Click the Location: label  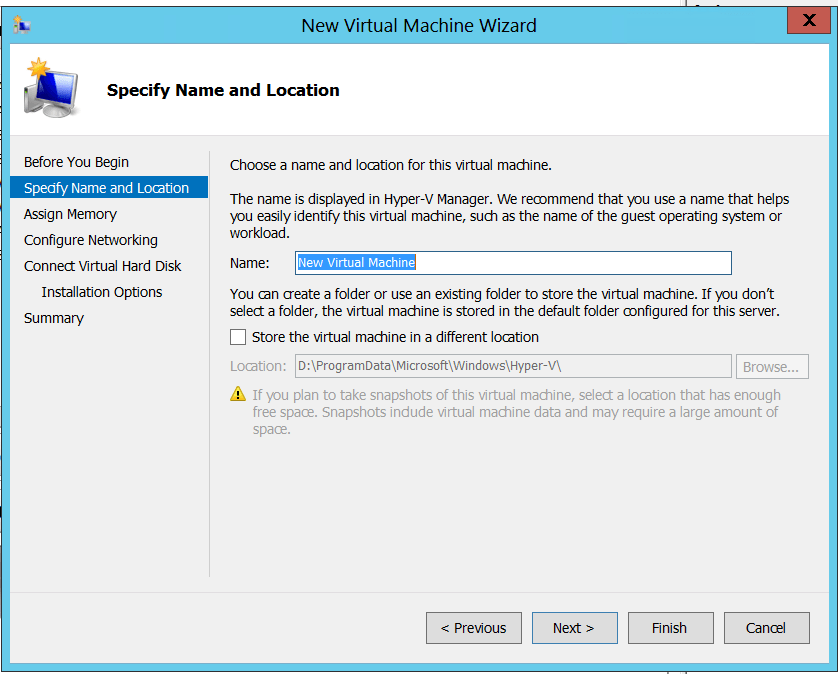tap(258, 366)
